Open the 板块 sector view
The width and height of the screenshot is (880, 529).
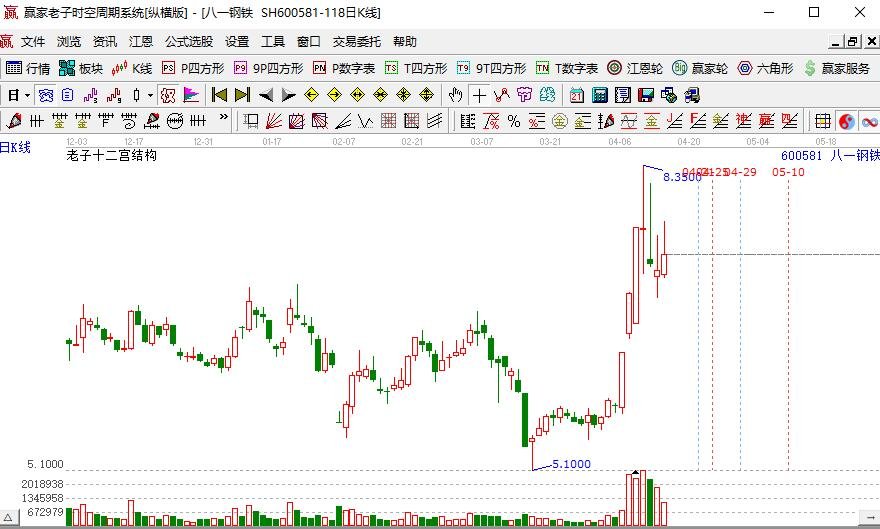pos(81,68)
